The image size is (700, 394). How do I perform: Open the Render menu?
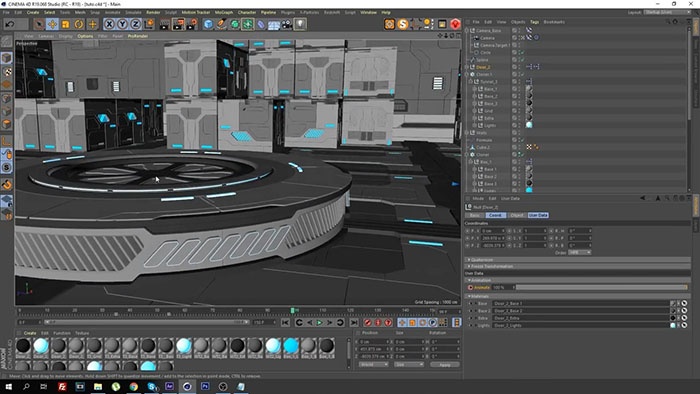tap(153, 12)
